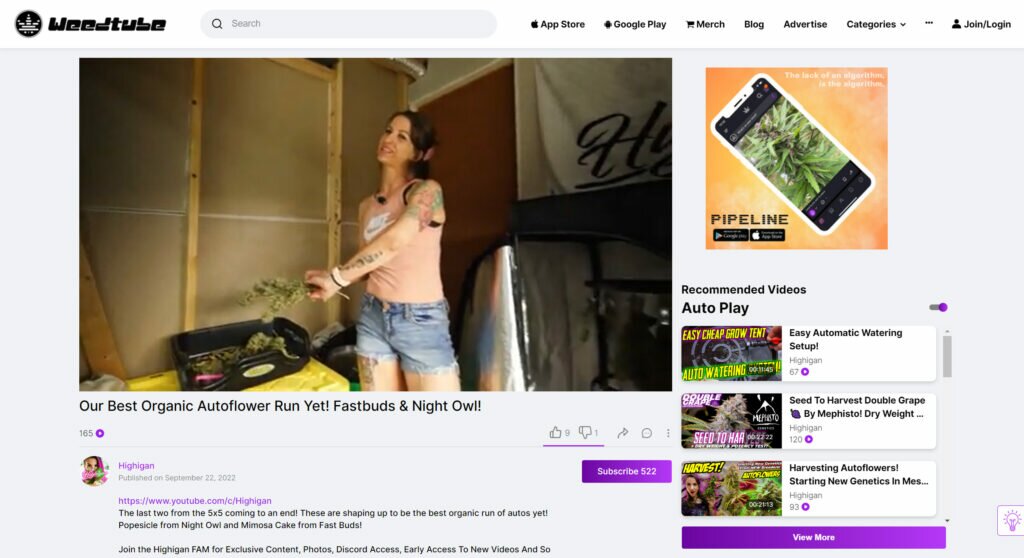
Task: Open the Blog page
Action: coord(754,24)
